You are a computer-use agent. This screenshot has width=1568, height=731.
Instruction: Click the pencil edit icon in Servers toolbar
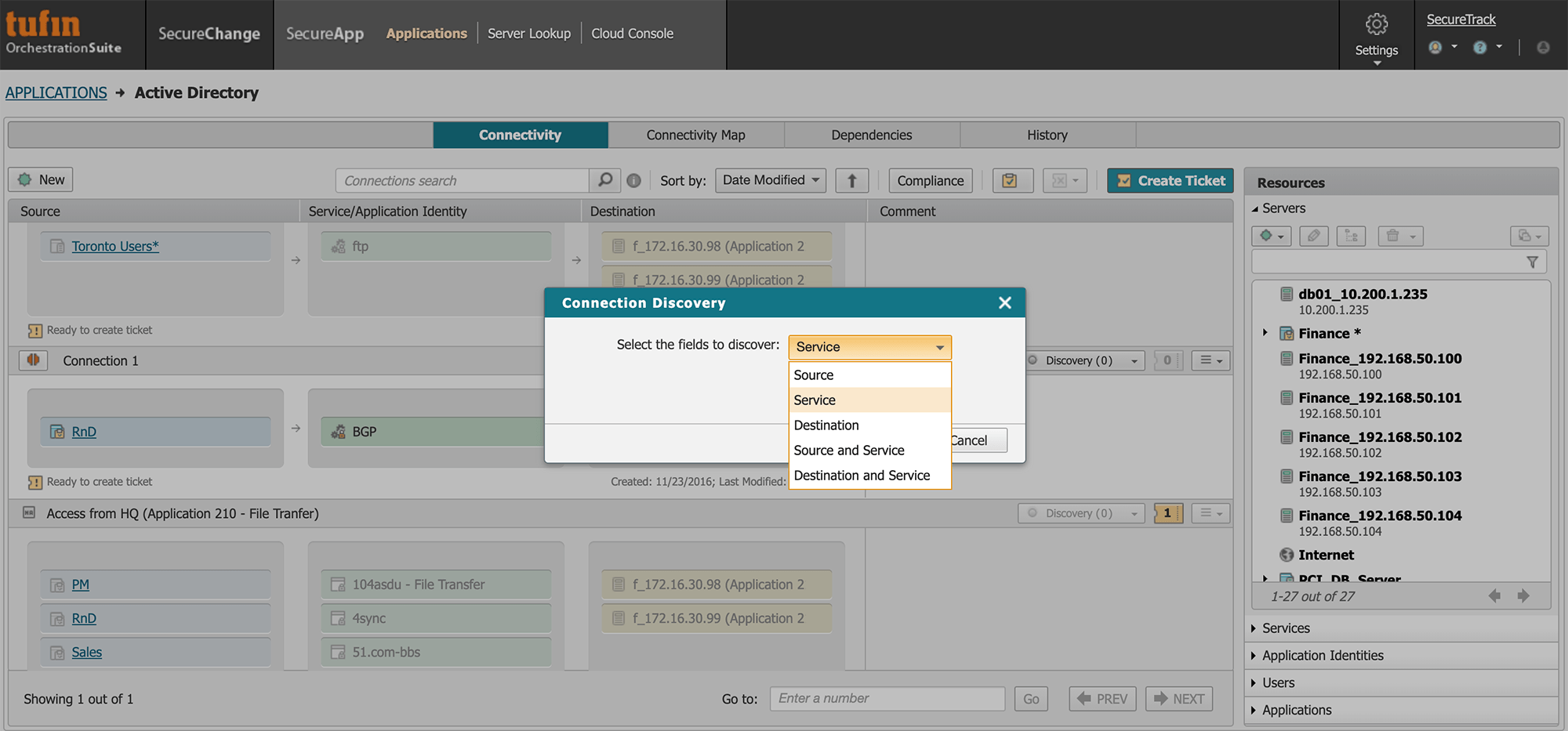(x=1313, y=236)
